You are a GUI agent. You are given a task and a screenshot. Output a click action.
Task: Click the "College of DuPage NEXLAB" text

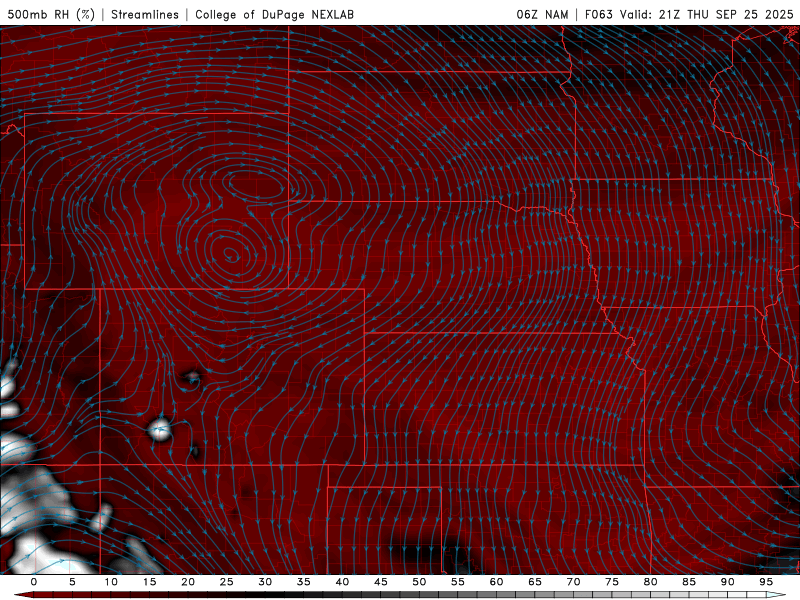click(x=274, y=14)
